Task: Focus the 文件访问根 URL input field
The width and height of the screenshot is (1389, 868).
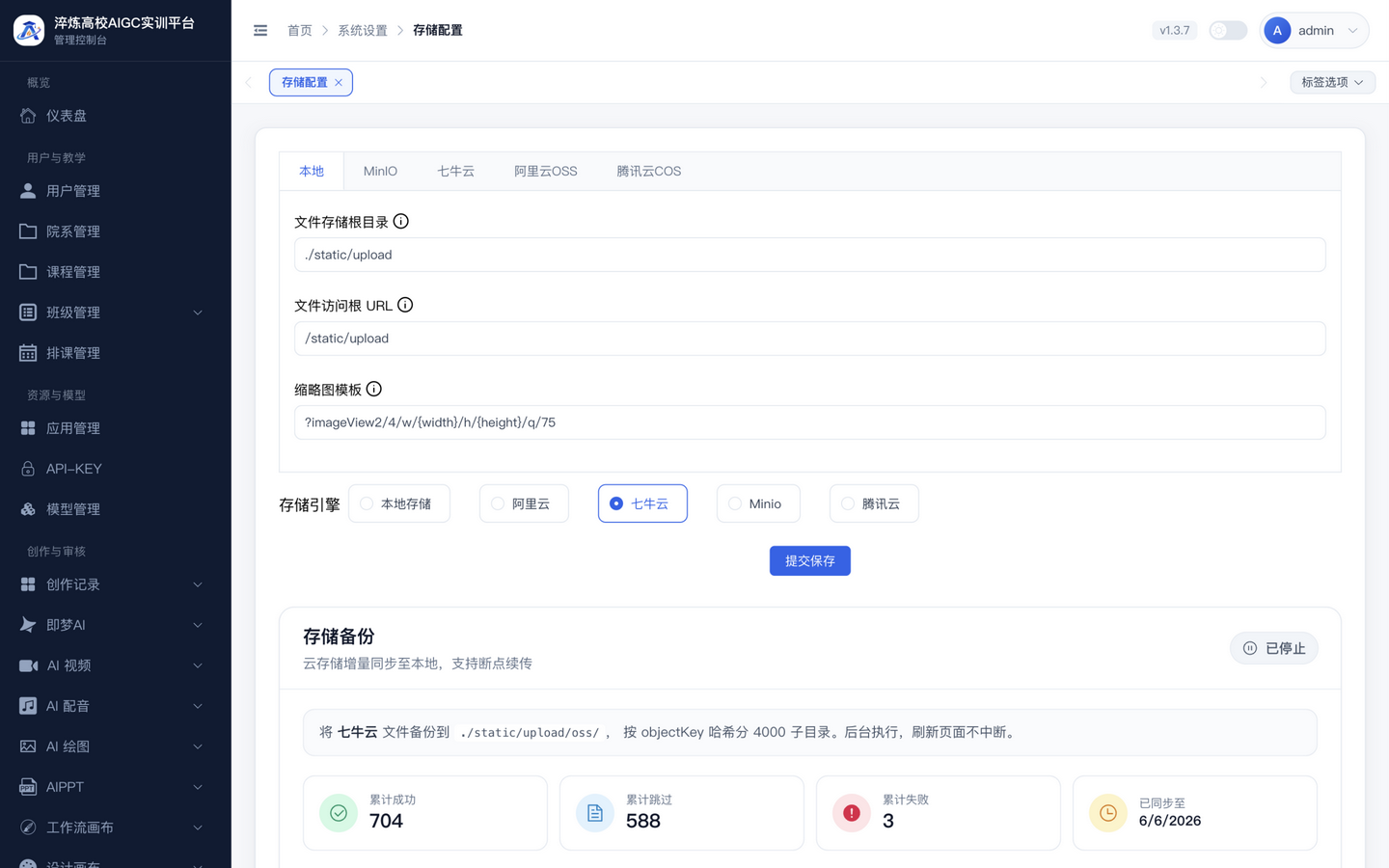Action: coord(810,339)
